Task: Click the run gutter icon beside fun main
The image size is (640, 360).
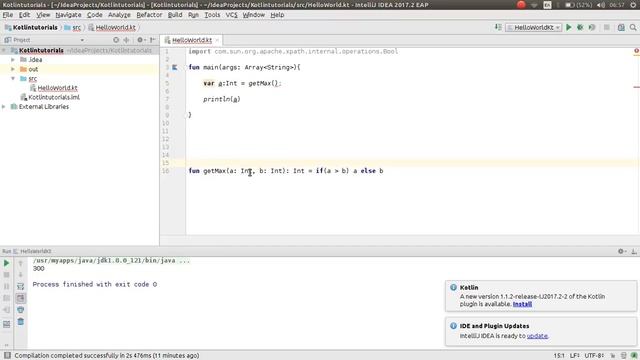Action: 174,67
